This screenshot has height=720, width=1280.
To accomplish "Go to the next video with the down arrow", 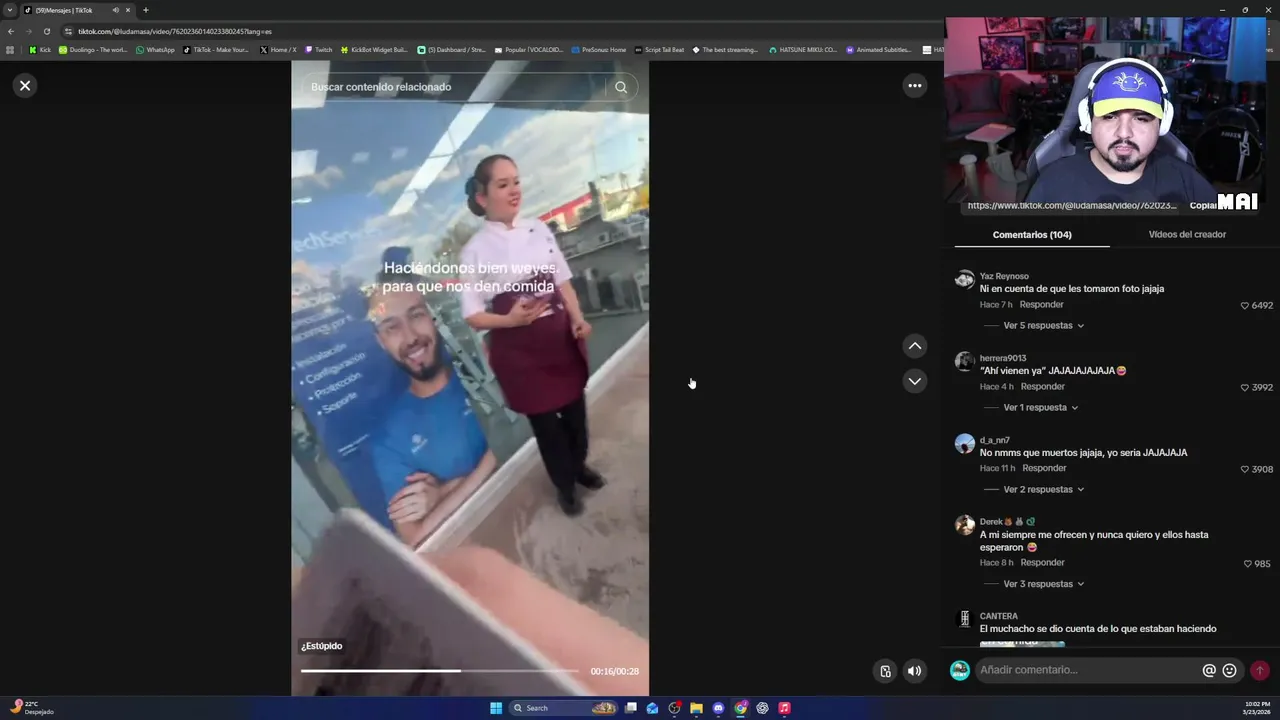I will 914,381.
